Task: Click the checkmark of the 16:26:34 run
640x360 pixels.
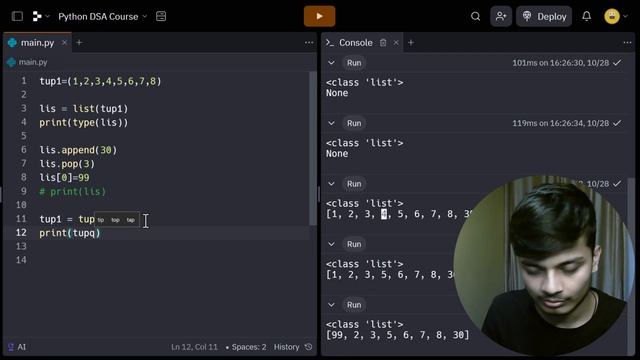Action: (x=617, y=123)
